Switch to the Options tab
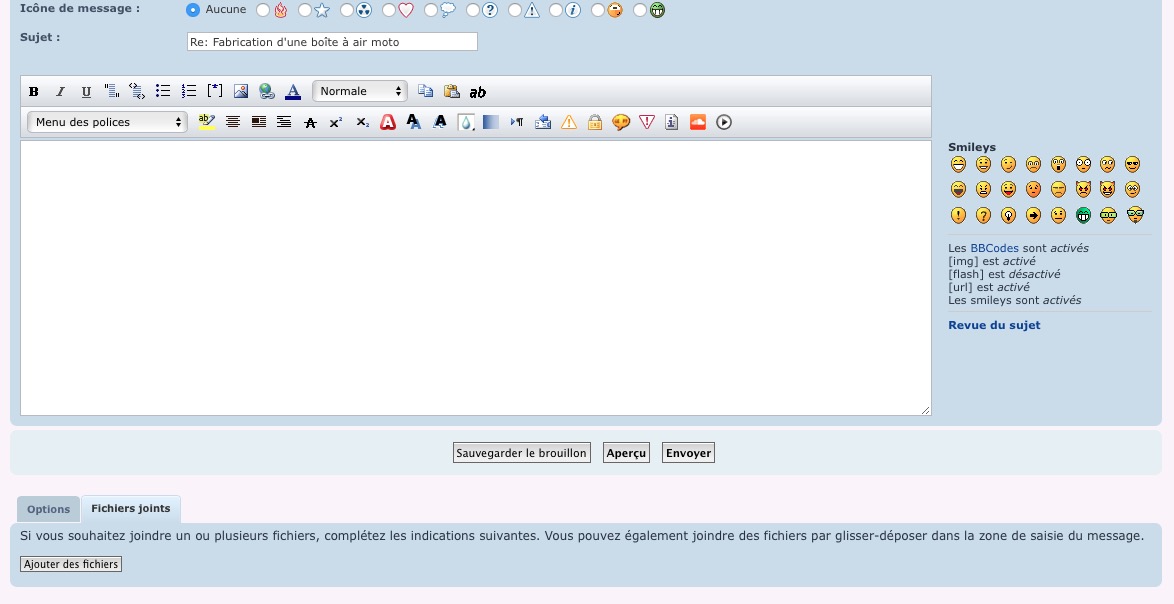 [x=48, y=509]
